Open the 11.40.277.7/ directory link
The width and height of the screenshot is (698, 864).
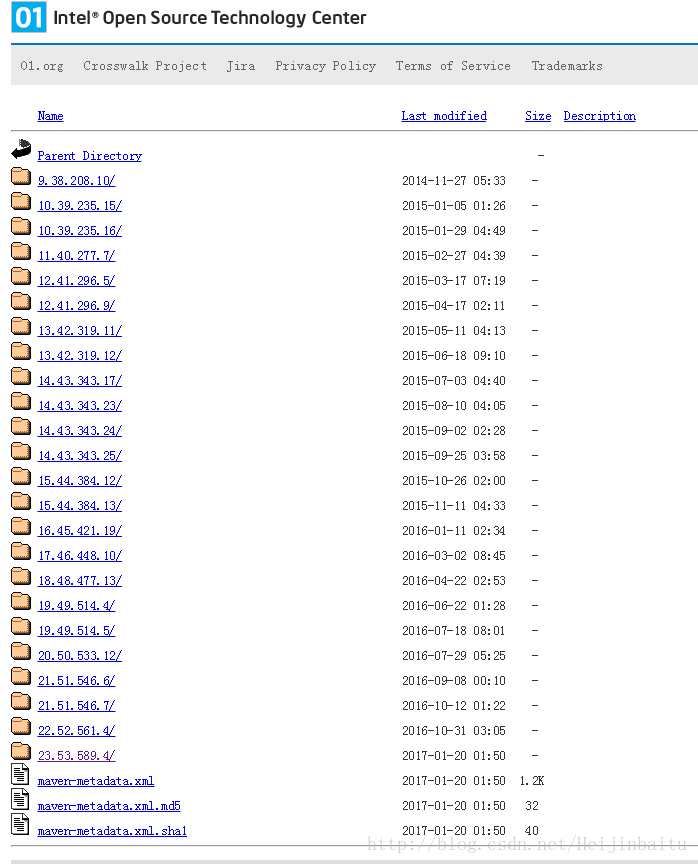click(x=77, y=256)
